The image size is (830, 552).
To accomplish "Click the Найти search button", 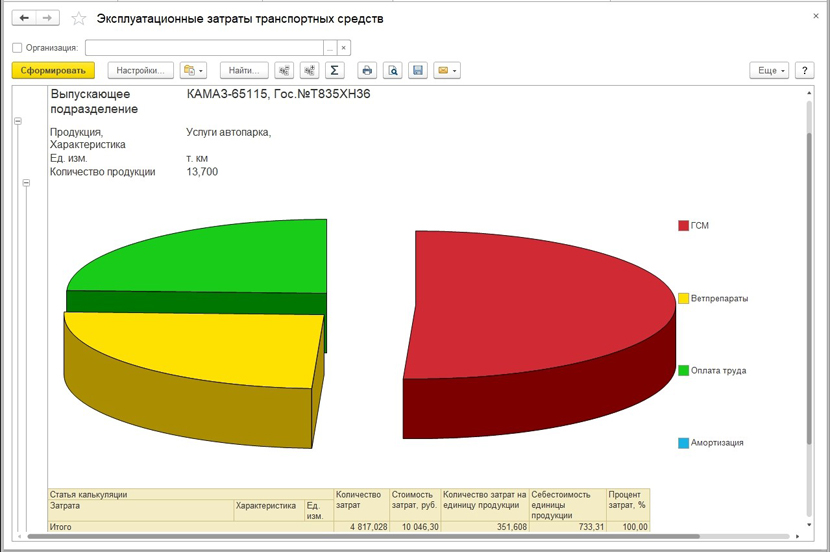I will click(x=244, y=70).
